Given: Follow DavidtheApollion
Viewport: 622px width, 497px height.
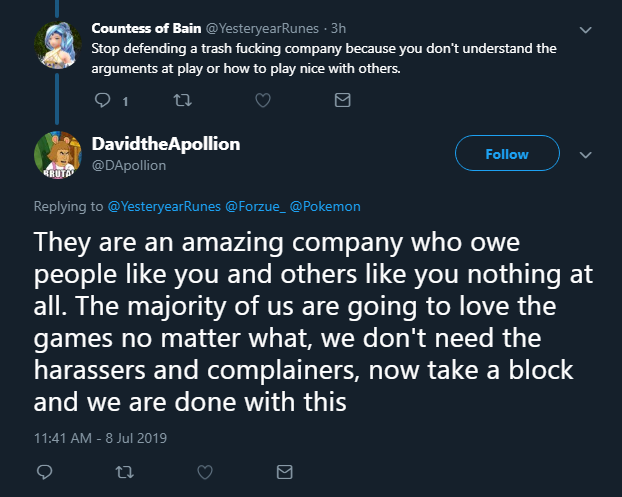Looking at the screenshot, I should tap(506, 154).
